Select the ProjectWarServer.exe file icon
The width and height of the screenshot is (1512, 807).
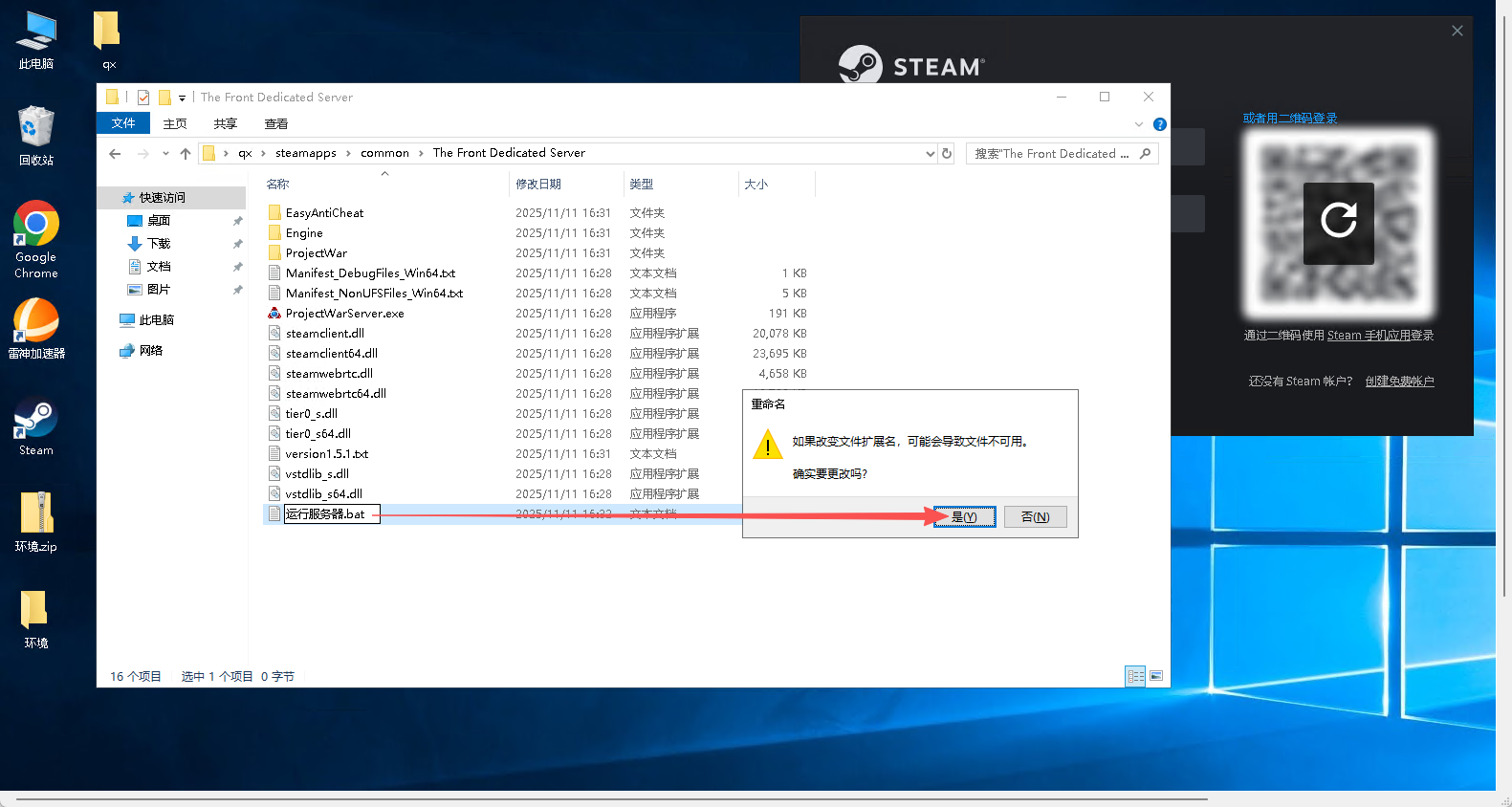(x=274, y=314)
